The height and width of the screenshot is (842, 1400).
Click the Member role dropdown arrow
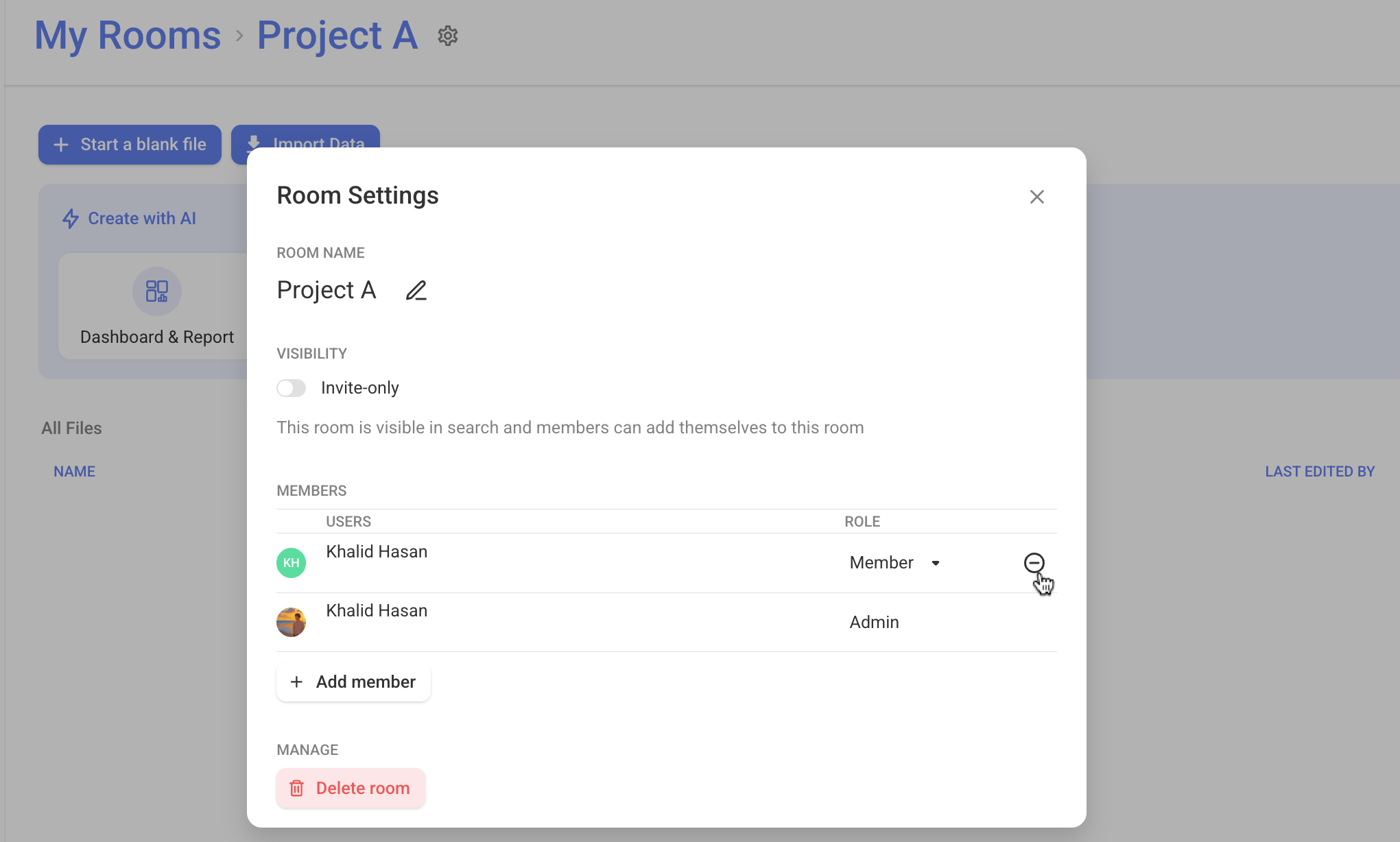[936, 563]
